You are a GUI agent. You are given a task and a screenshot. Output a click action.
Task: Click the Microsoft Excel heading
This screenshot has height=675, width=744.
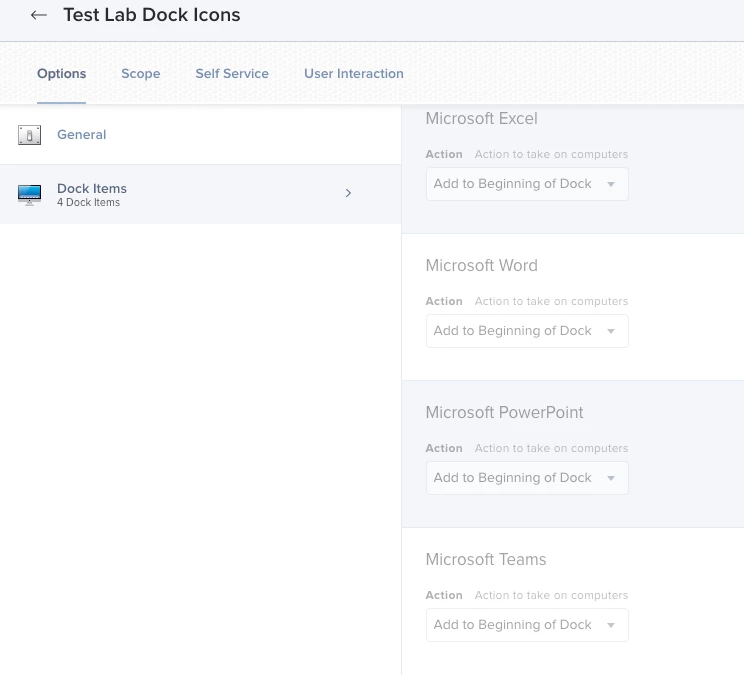(481, 118)
